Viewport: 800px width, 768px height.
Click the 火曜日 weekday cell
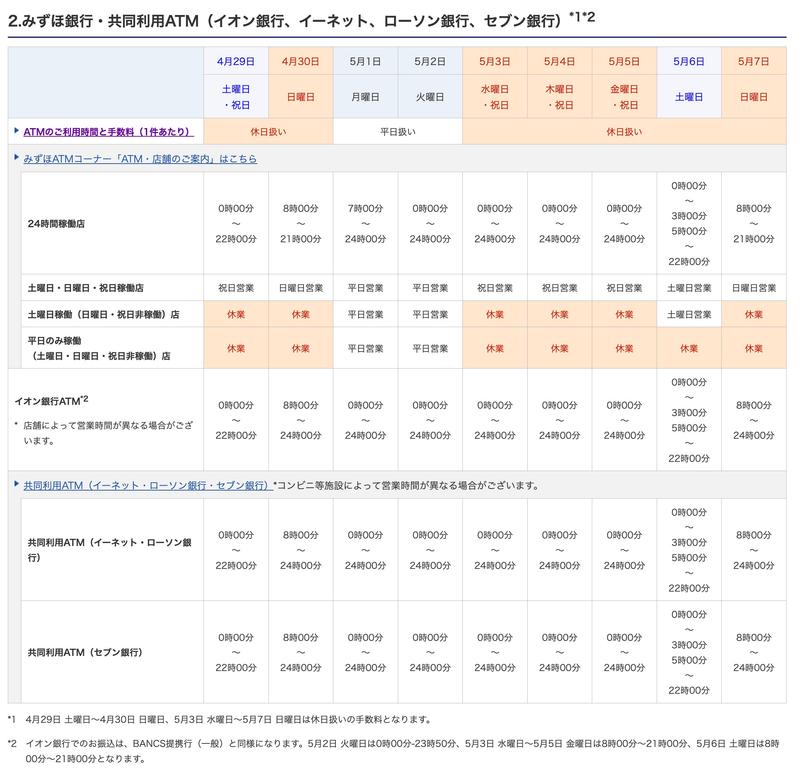coord(430,97)
